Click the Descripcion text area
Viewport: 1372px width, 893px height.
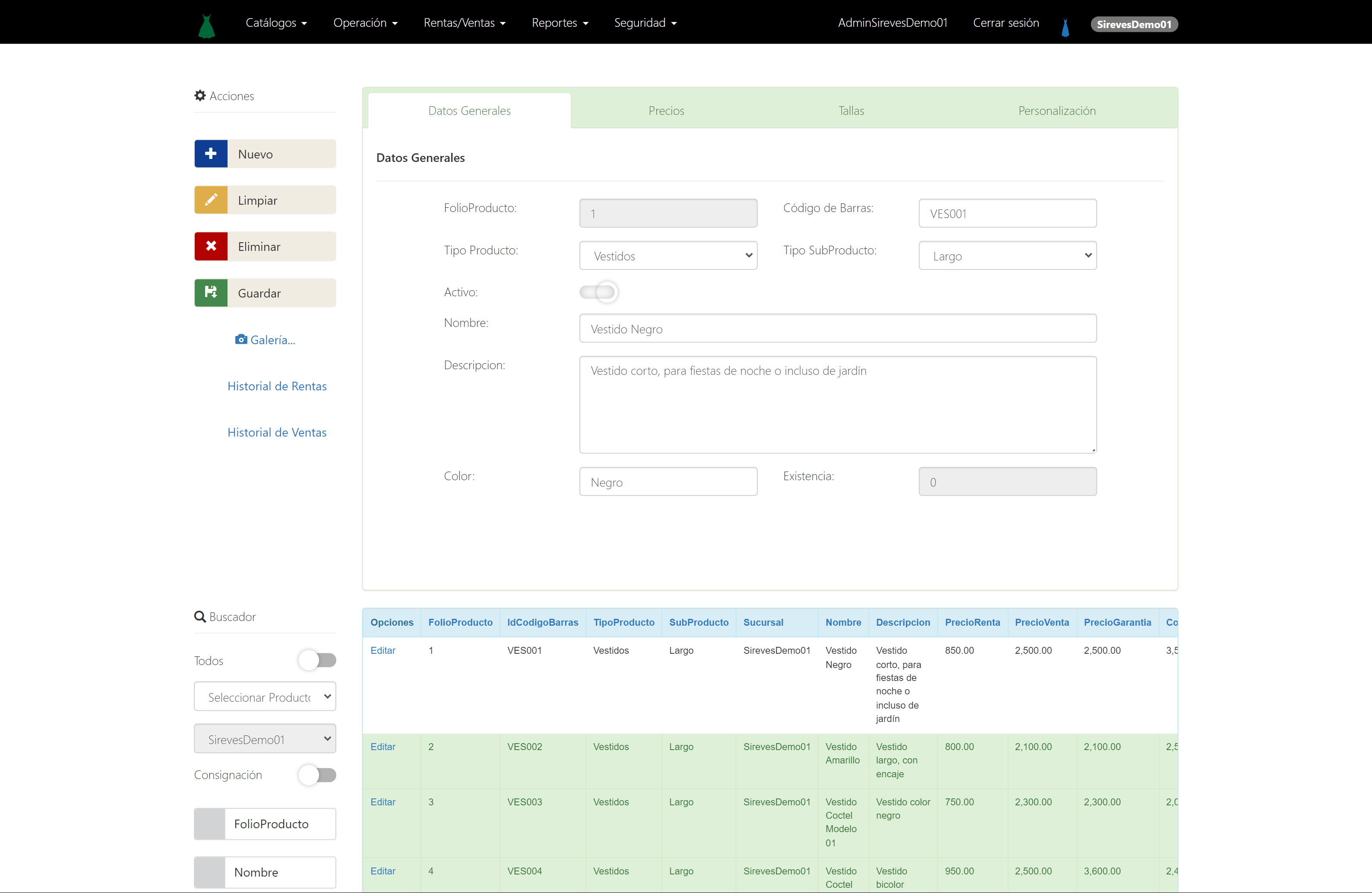click(x=838, y=404)
